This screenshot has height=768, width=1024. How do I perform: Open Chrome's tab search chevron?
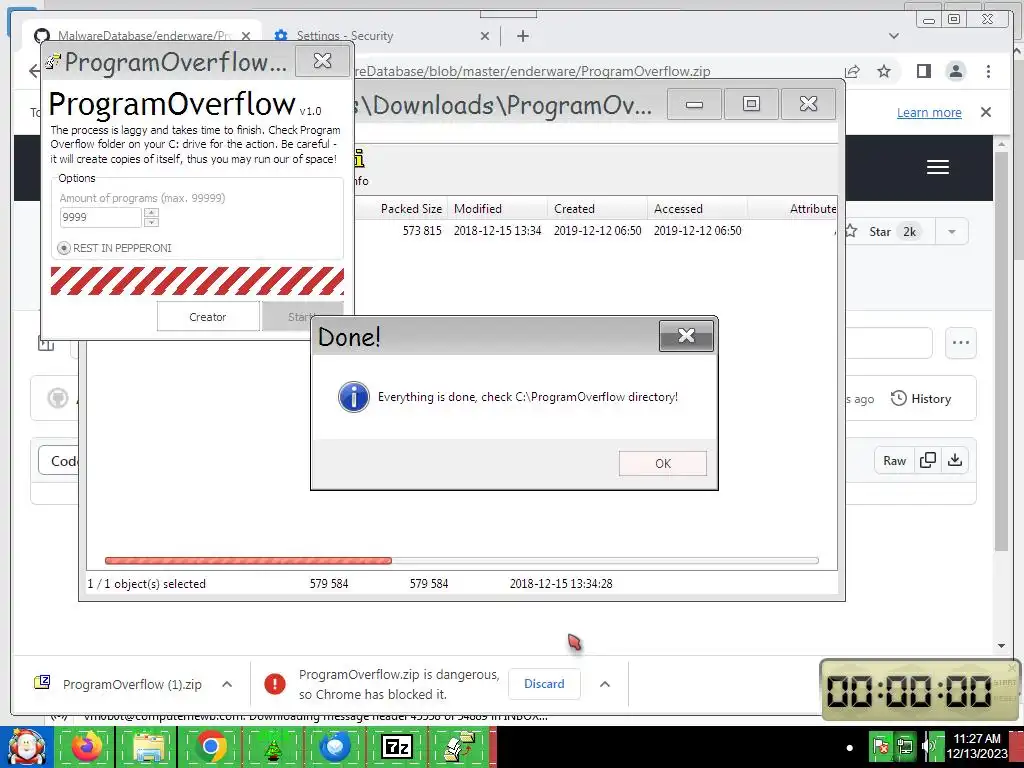(x=894, y=36)
